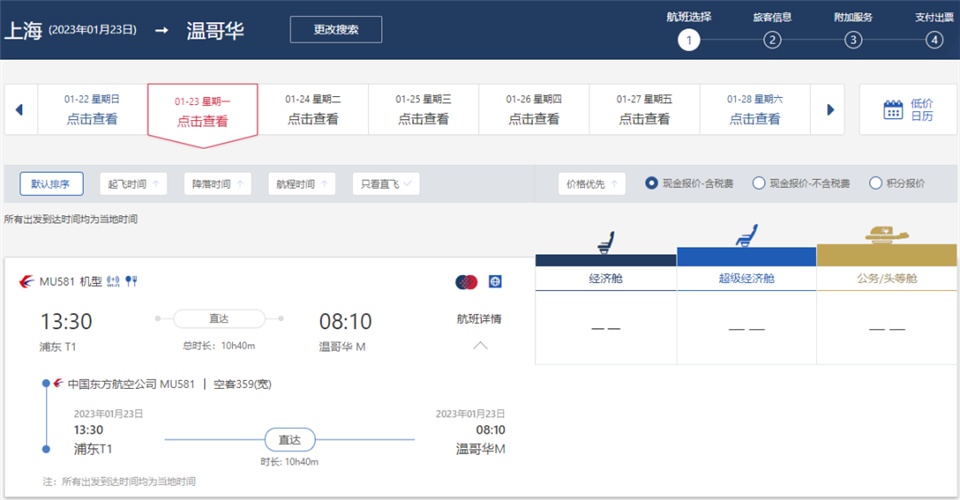Click 总时长: 10h40m text
This screenshot has height=500, width=960.
coord(219,346)
